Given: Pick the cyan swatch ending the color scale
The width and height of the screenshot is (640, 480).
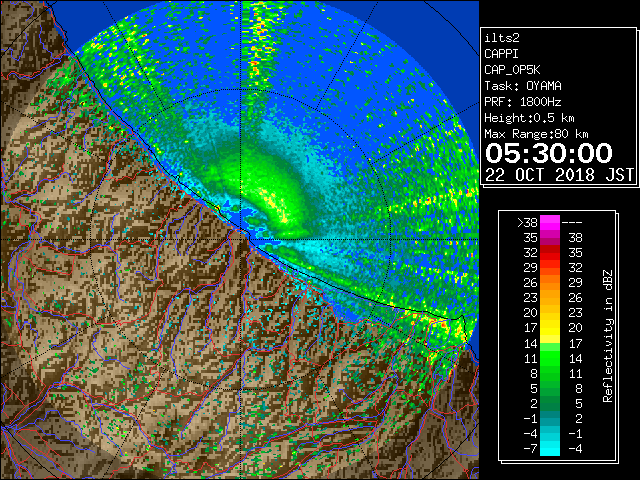Looking at the screenshot, I should [x=550, y=448].
